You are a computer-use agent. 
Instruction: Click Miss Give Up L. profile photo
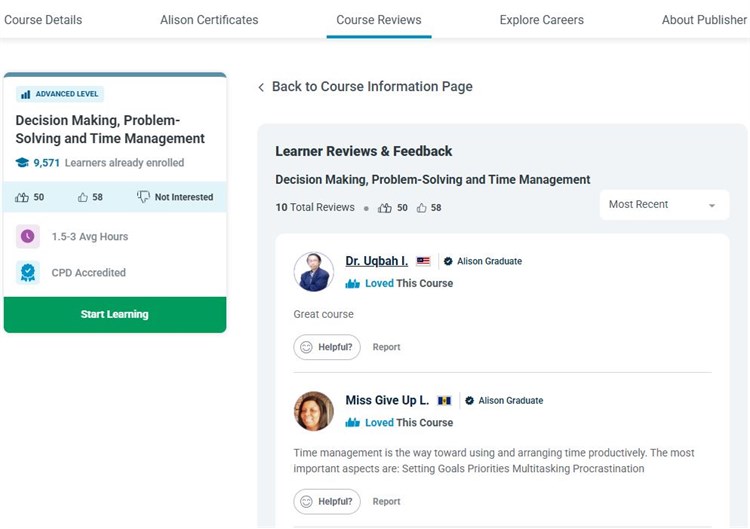[x=314, y=411]
